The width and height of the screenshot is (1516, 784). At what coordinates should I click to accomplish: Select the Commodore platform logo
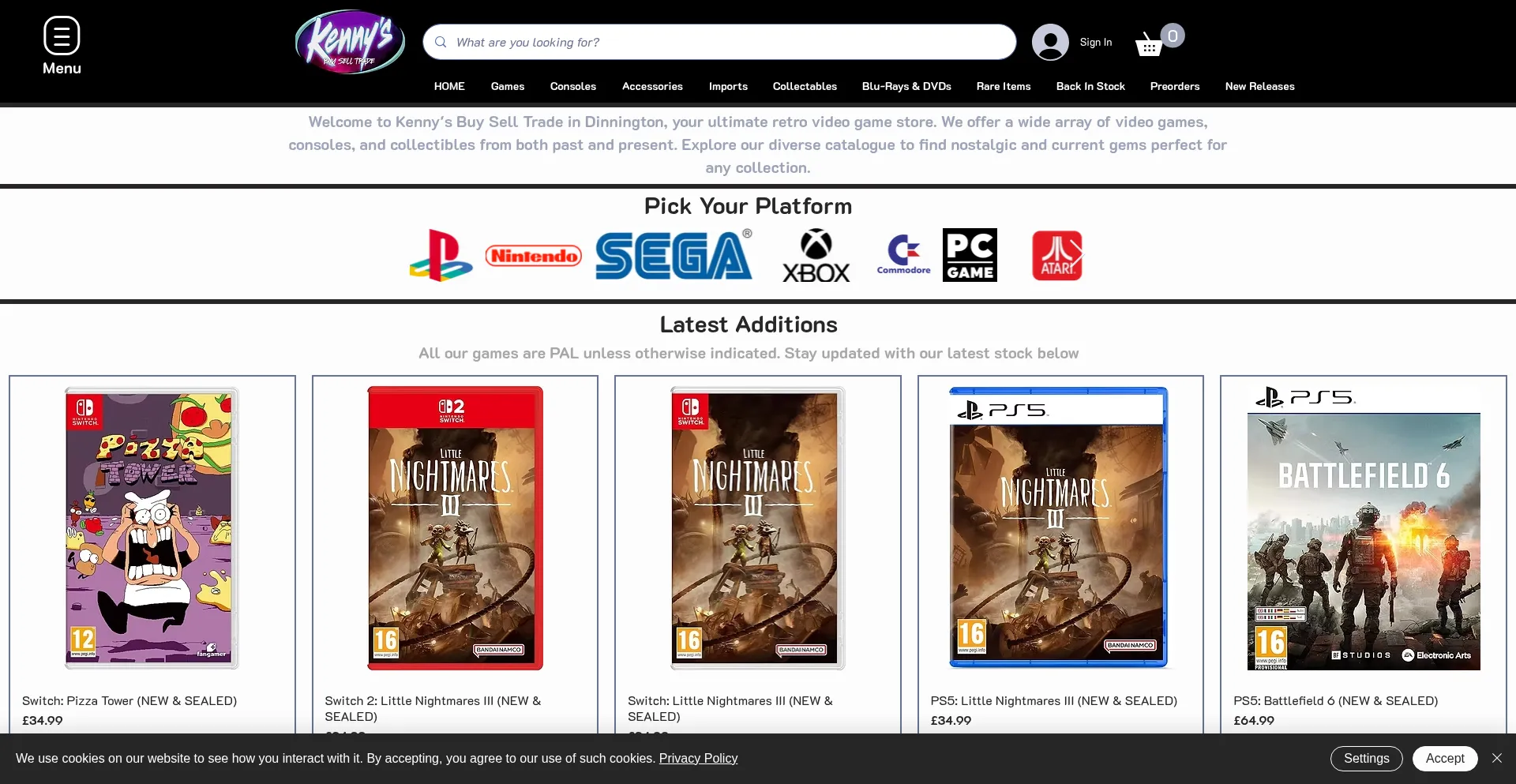point(904,254)
